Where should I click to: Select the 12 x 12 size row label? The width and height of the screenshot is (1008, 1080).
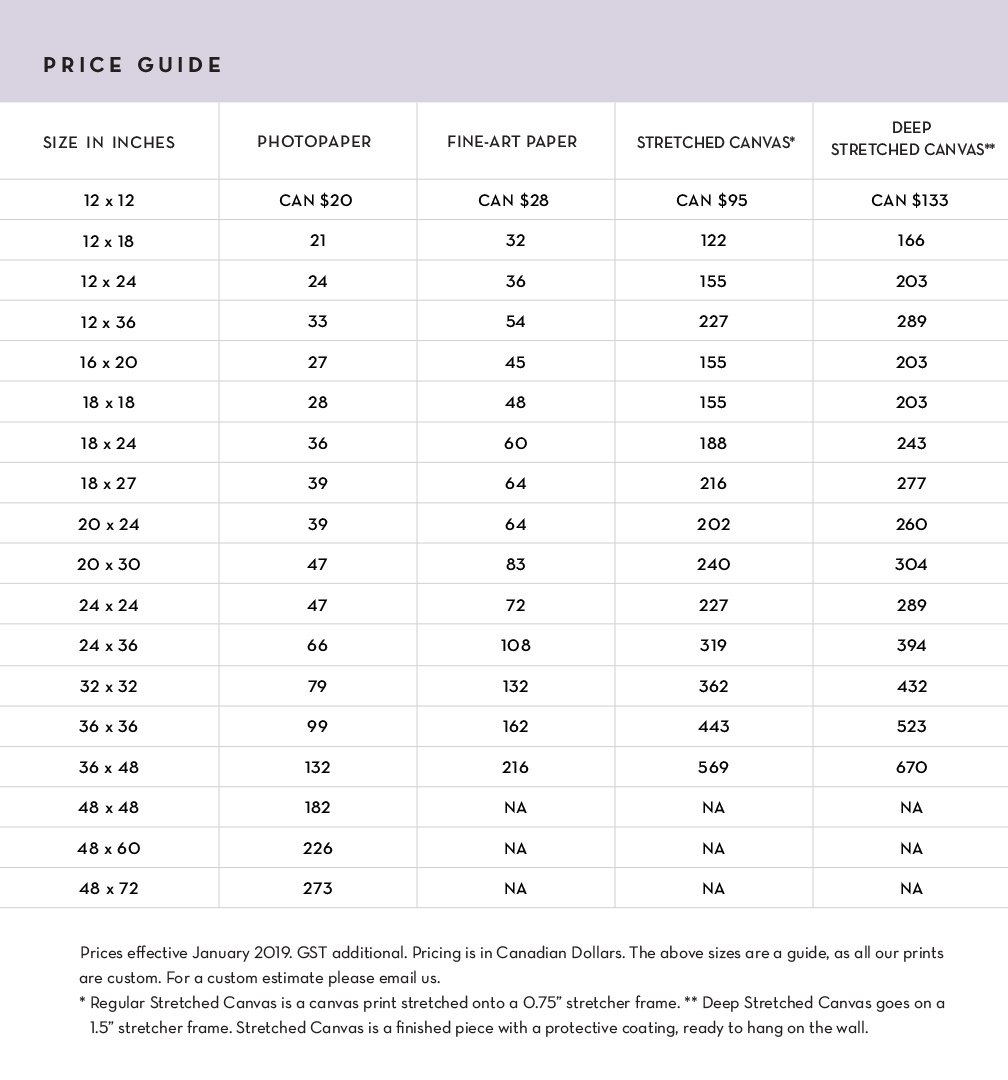109,200
